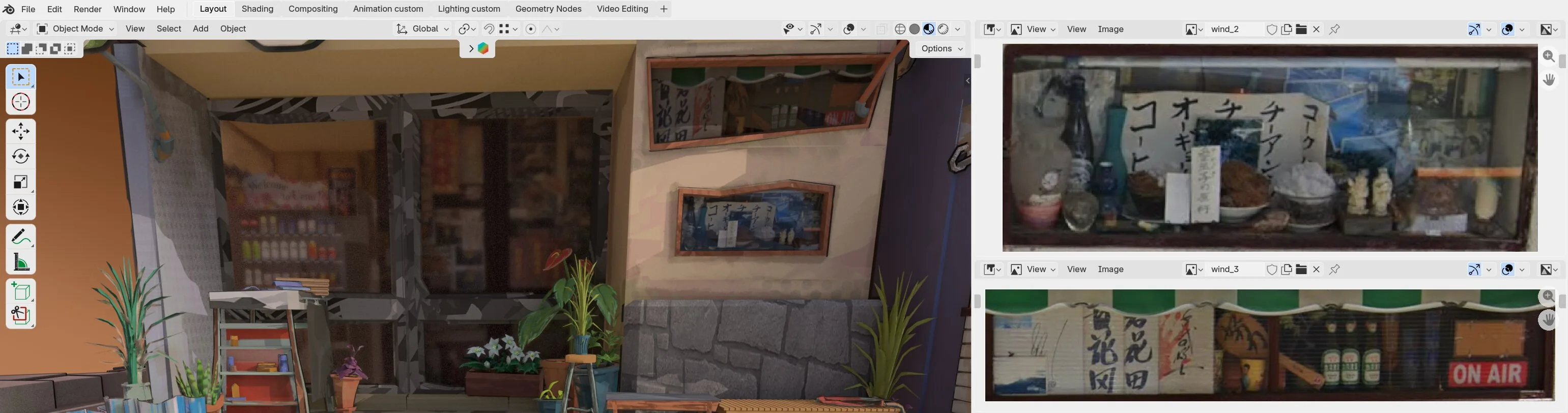Unlink the wind_2 image with X
This screenshot has height=413, width=1568.
tap(1316, 29)
